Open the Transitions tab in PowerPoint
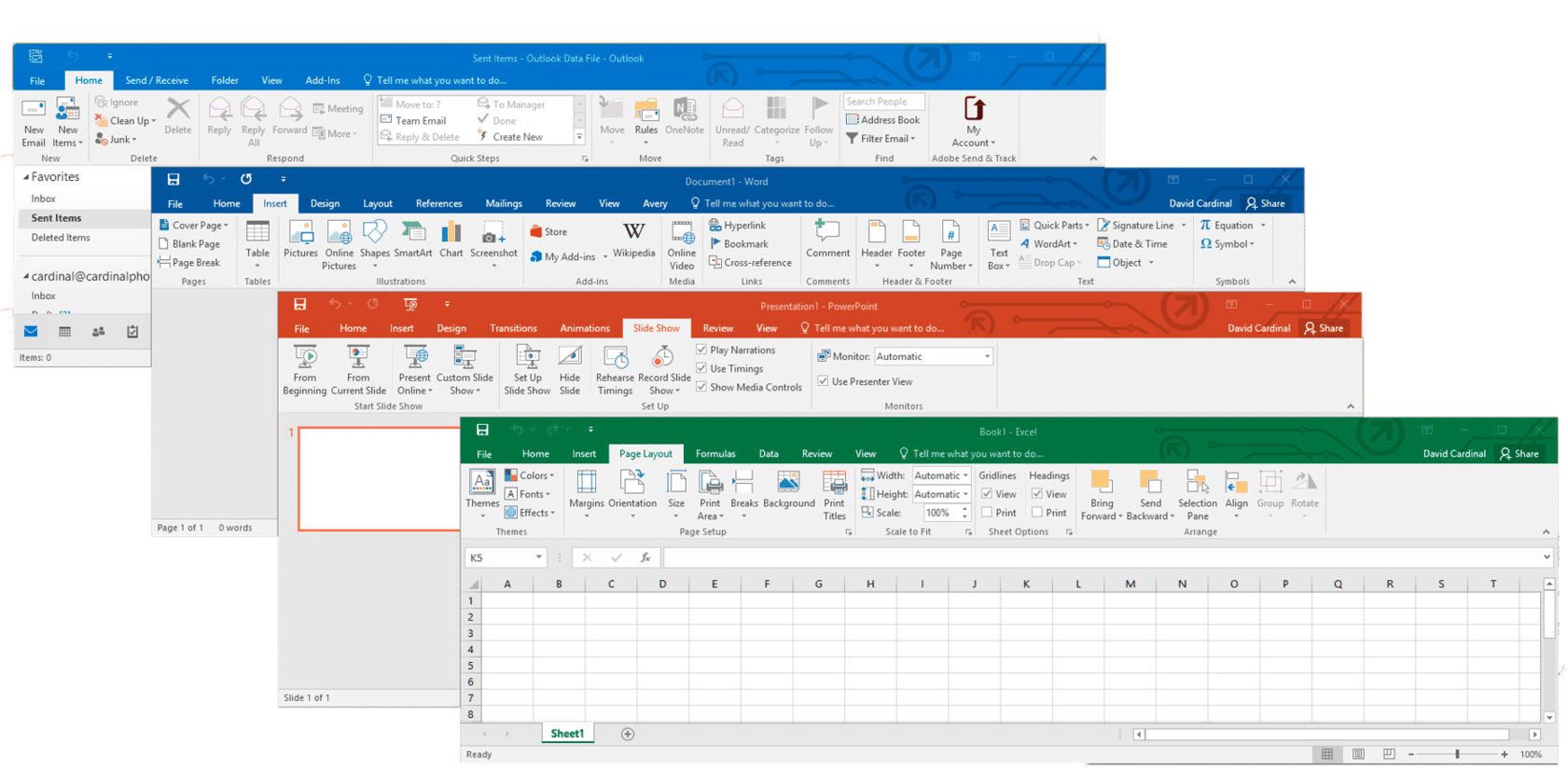The image size is (1567, 784). pos(513,328)
